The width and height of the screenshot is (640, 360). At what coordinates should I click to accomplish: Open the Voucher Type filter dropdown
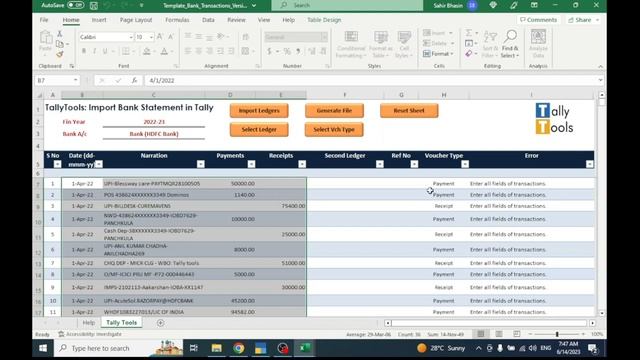coord(465,164)
